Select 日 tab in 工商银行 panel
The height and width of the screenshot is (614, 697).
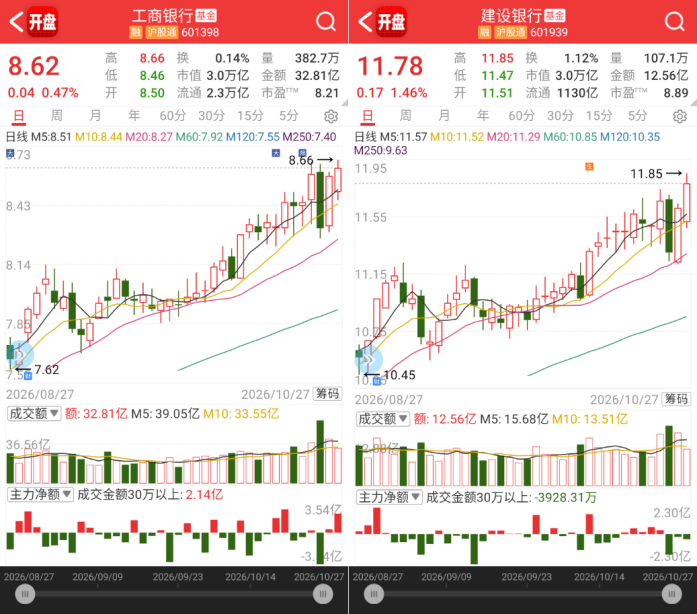tap(19, 116)
